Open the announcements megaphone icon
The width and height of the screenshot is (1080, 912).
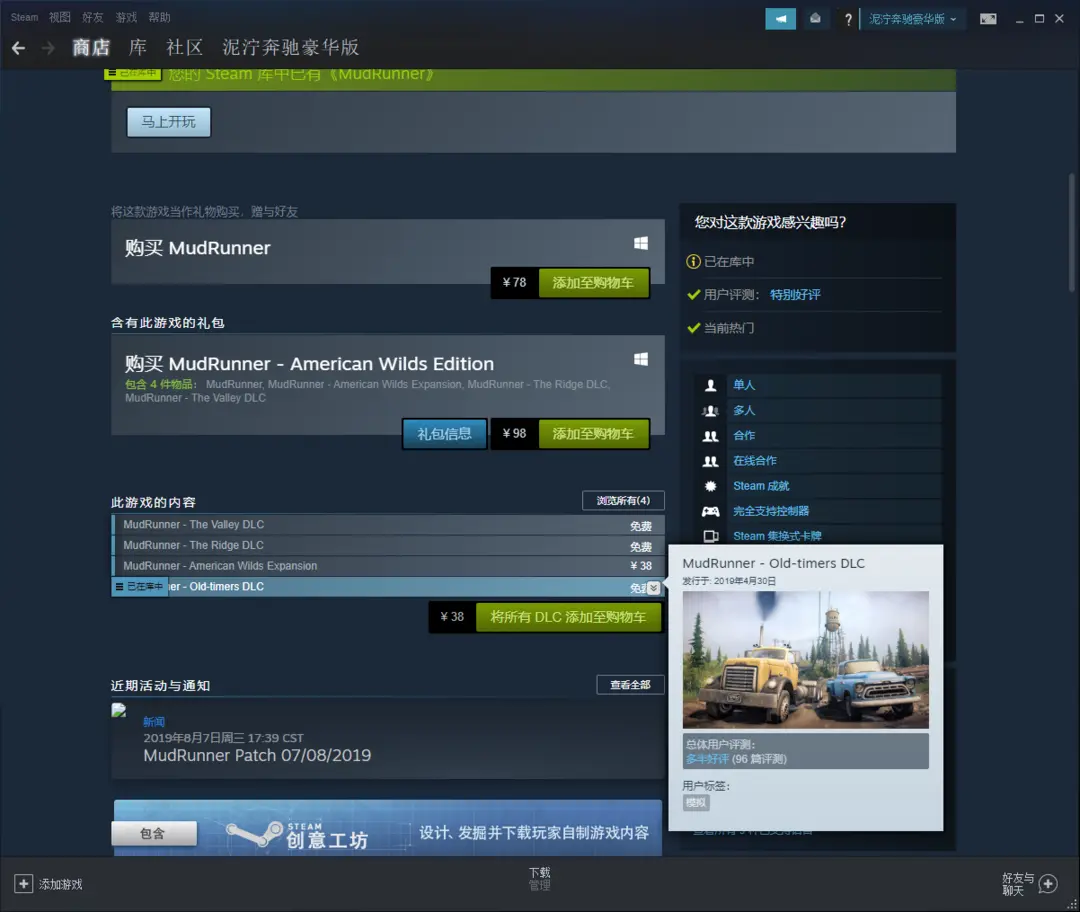pyautogui.click(x=780, y=19)
